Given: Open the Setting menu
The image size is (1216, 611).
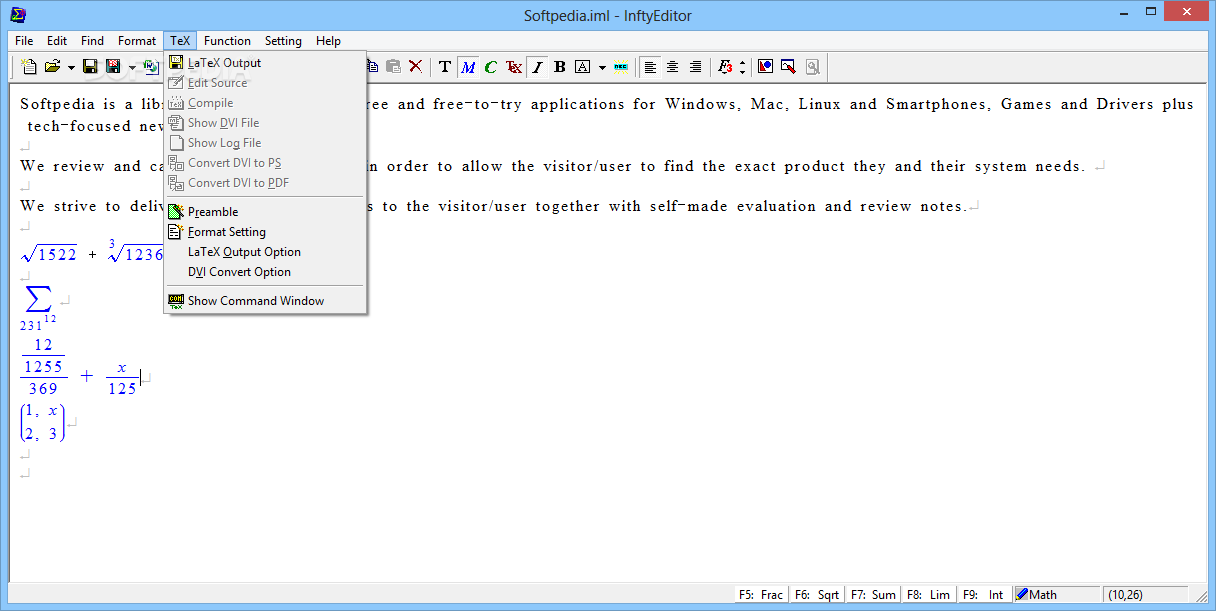Looking at the screenshot, I should click(x=283, y=41).
